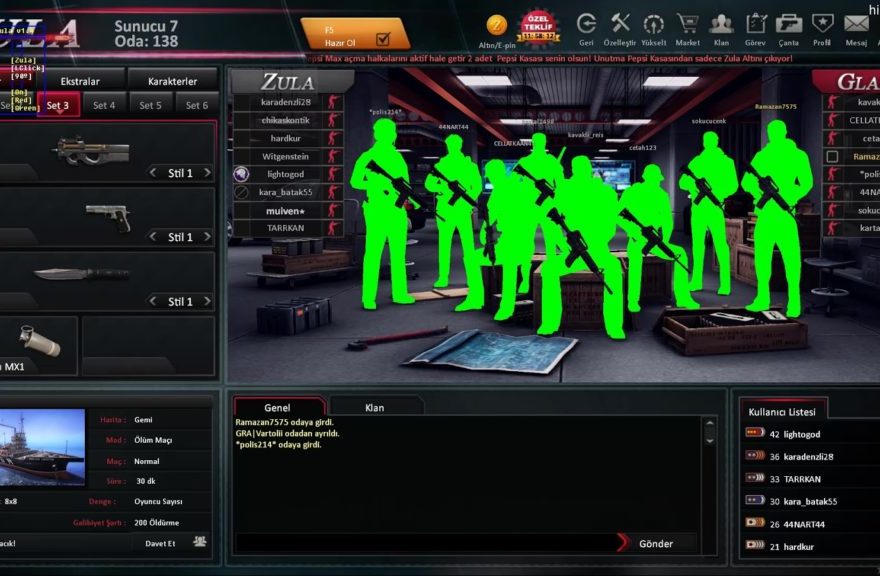Image resolution: width=880 pixels, height=576 pixels.
Task: Switch to the Genel chat tab
Action: tap(279, 407)
